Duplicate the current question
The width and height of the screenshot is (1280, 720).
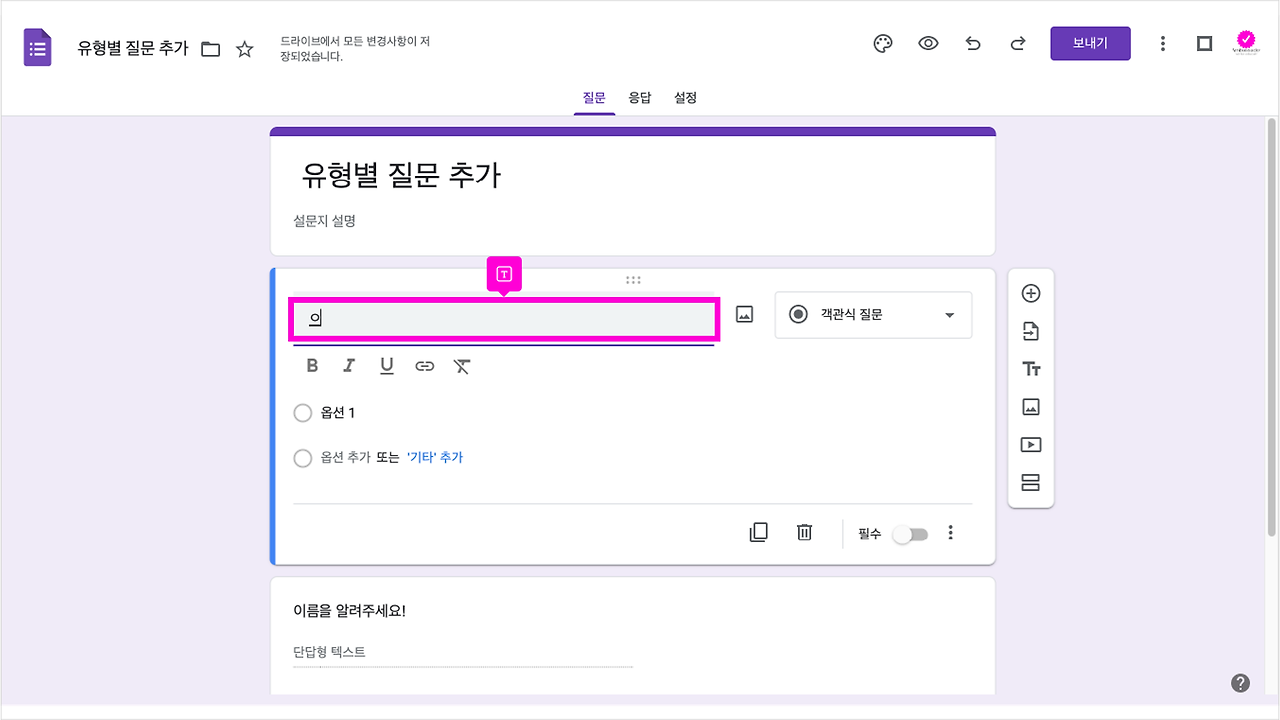point(758,532)
